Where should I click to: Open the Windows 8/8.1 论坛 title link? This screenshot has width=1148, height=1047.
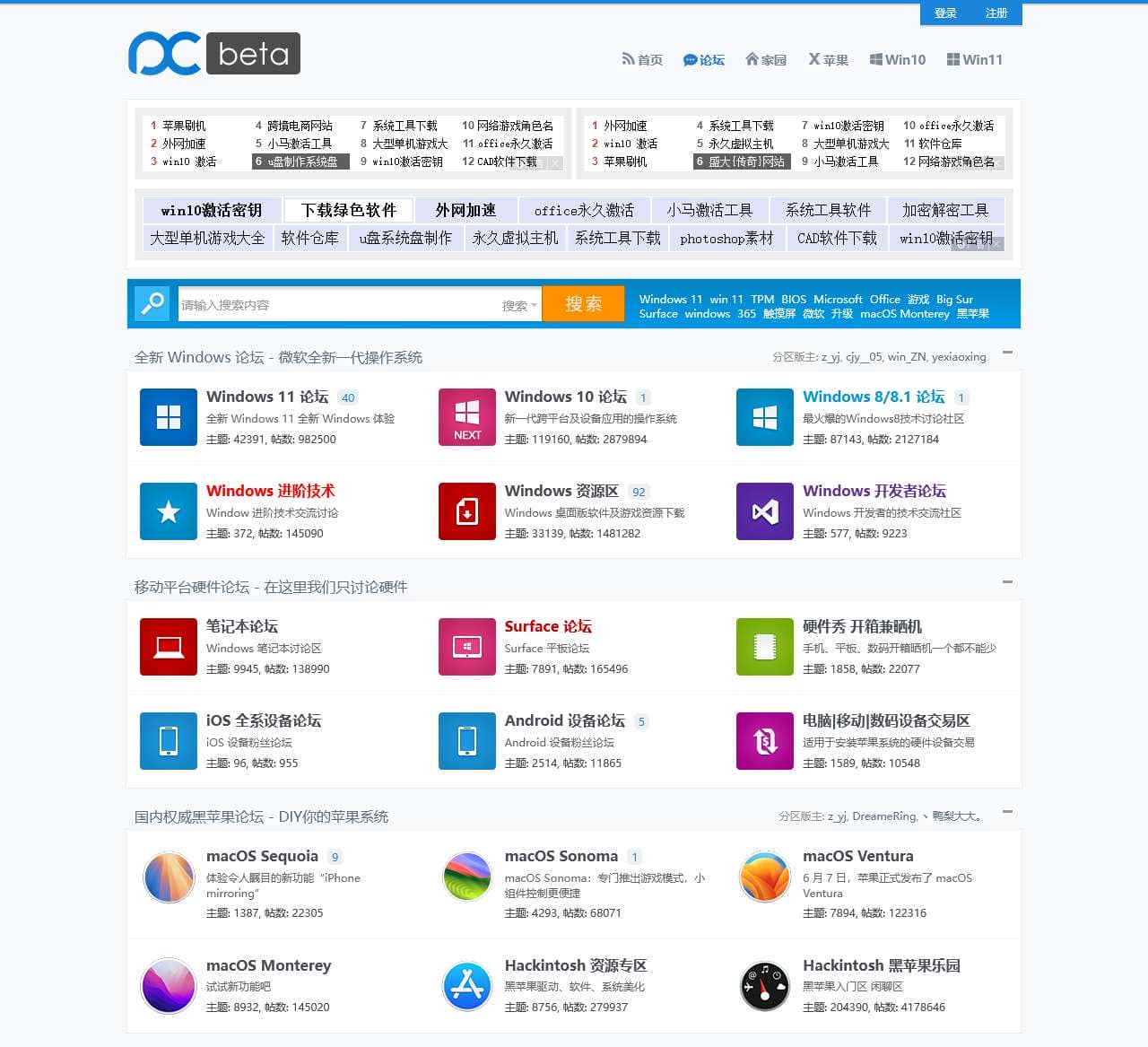click(874, 397)
